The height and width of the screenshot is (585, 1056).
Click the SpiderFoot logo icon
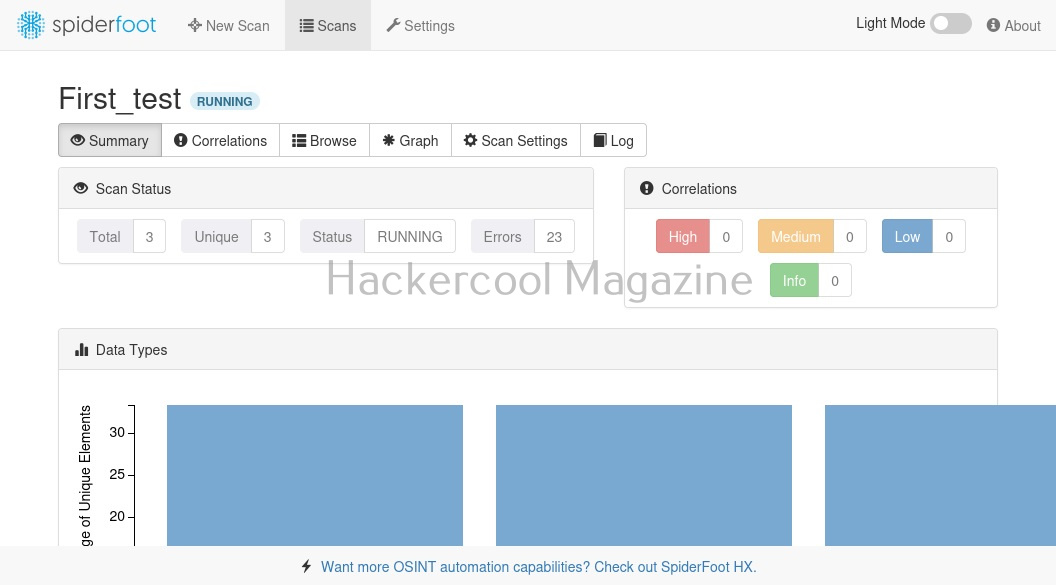[30, 25]
